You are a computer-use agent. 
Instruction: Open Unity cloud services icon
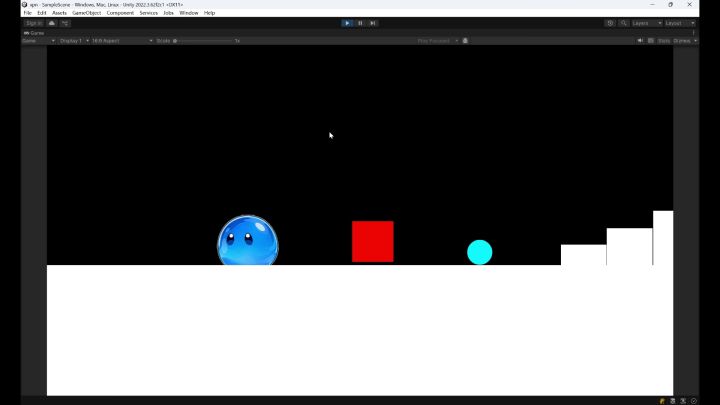[x=51, y=23]
